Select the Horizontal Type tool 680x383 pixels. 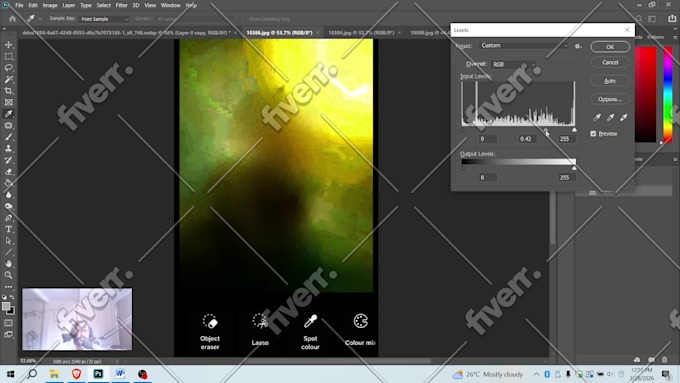point(8,229)
